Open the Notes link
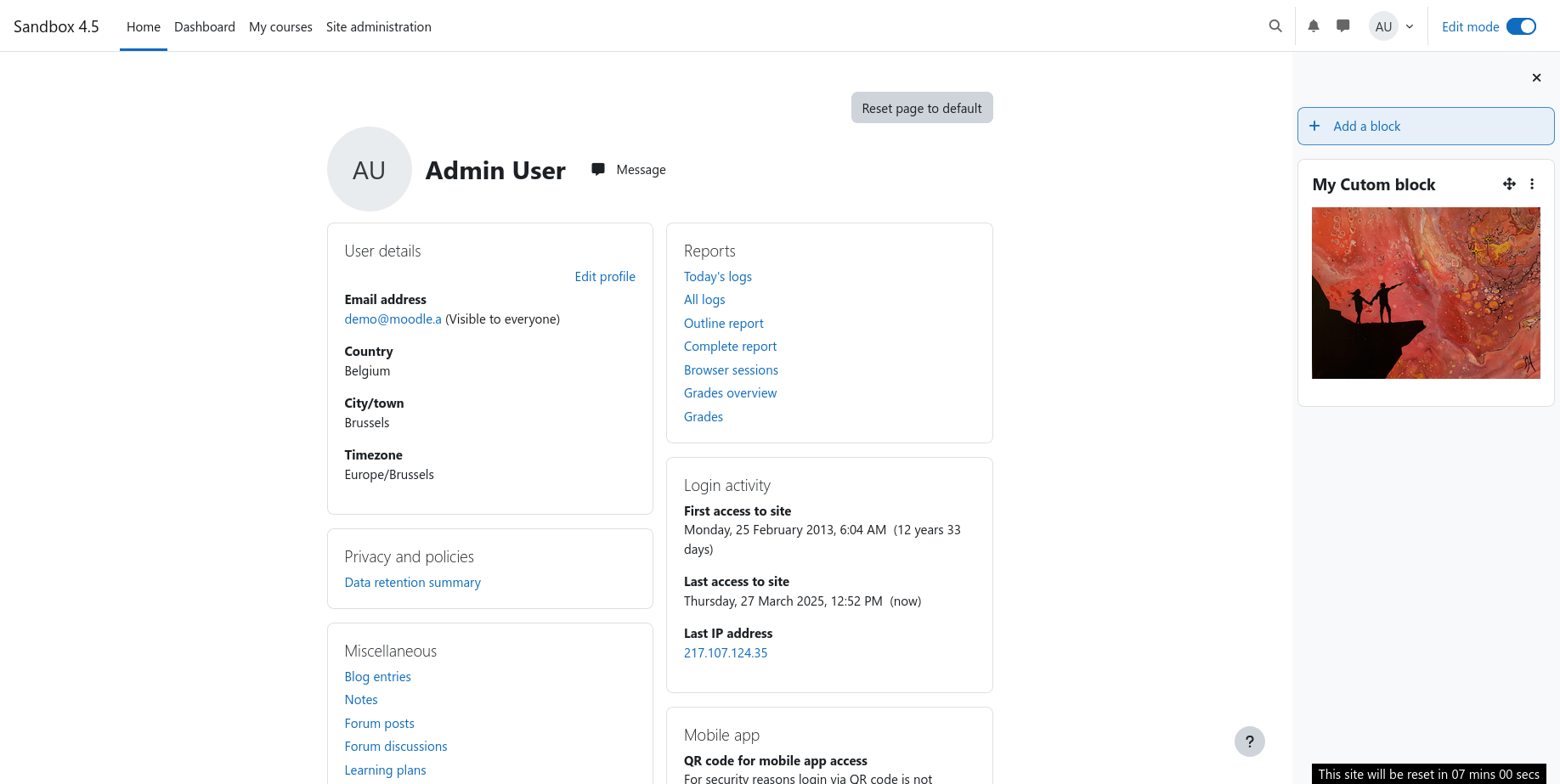The width and height of the screenshot is (1560, 784). (x=361, y=699)
